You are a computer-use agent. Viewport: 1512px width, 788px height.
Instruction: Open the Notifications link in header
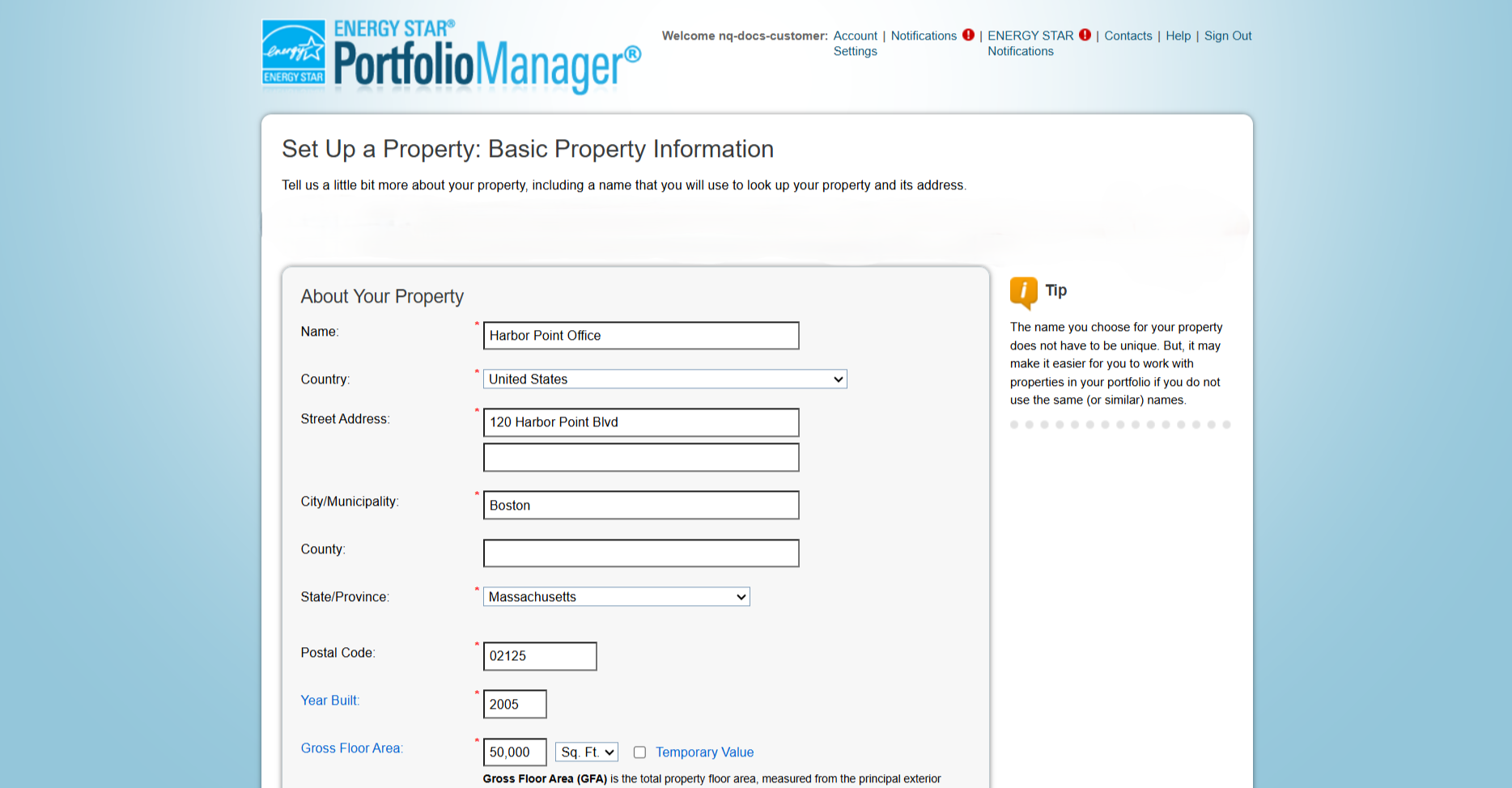point(924,36)
